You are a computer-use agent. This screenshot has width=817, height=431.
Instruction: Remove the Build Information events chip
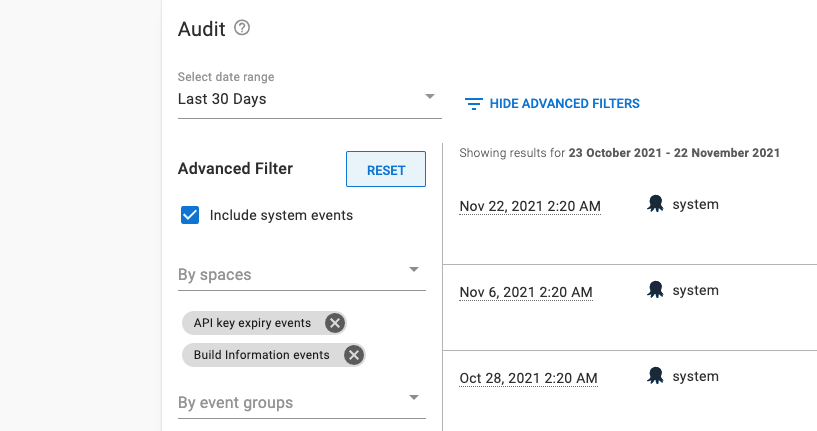pyautogui.click(x=354, y=355)
